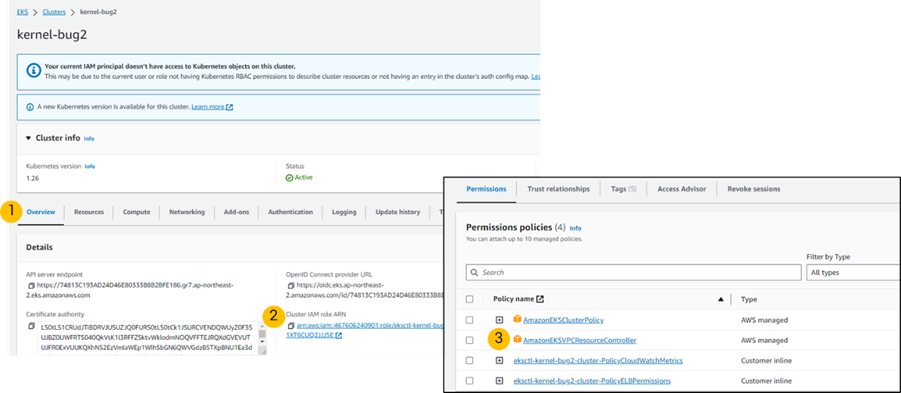
Task: Open the Filter by Type dropdown
Action: (x=853, y=272)
